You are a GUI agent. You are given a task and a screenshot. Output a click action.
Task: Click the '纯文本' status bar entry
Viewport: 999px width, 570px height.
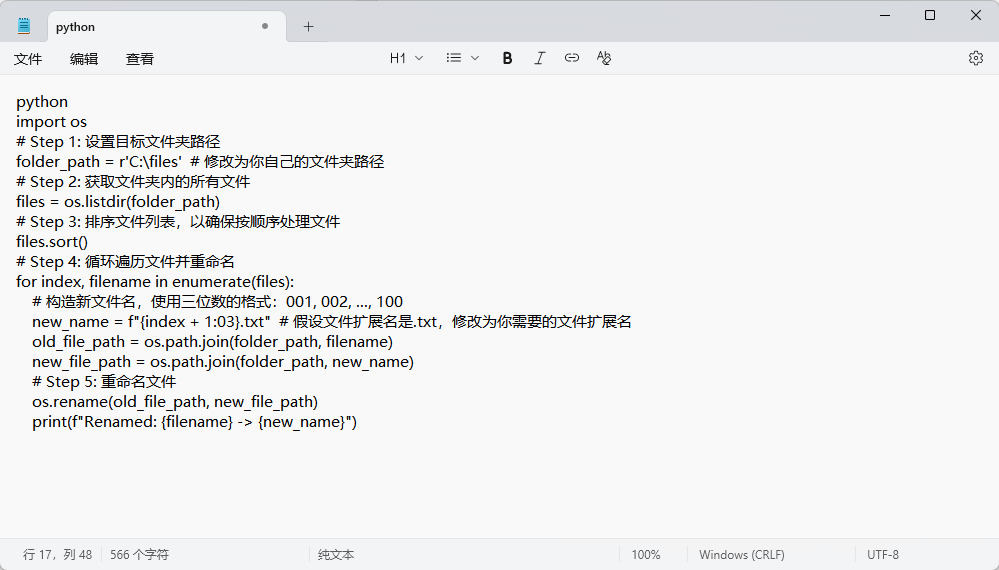coord(336,555)
